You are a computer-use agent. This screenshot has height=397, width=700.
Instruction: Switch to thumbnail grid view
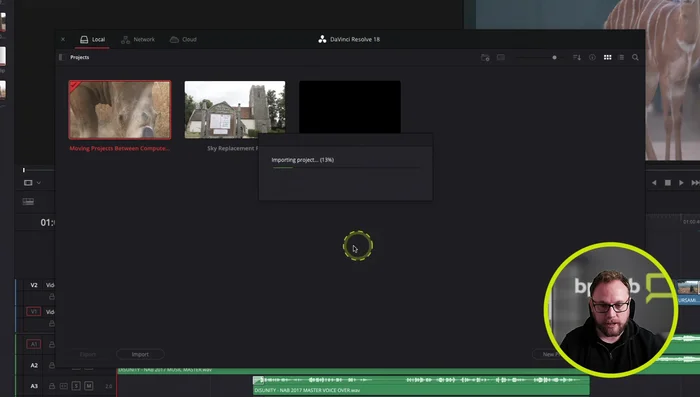click(x=608, y=57)
